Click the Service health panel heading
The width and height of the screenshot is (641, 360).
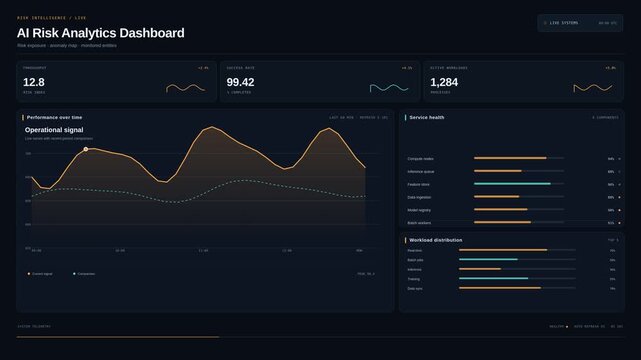(427, 117)
